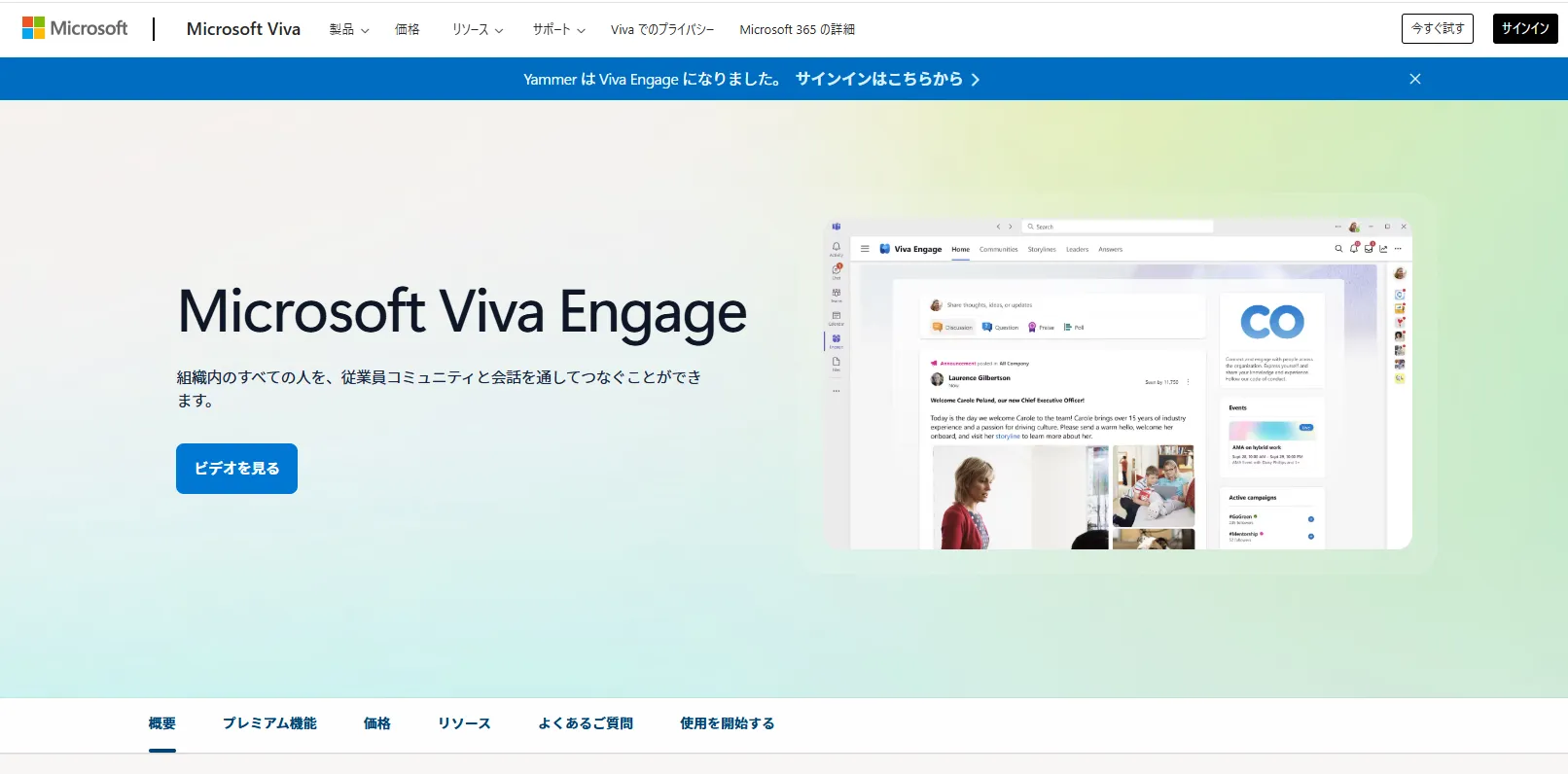Close the blue Yammer announcement banner
The image size is (1568, 774).
click(x=1415, y=79)
